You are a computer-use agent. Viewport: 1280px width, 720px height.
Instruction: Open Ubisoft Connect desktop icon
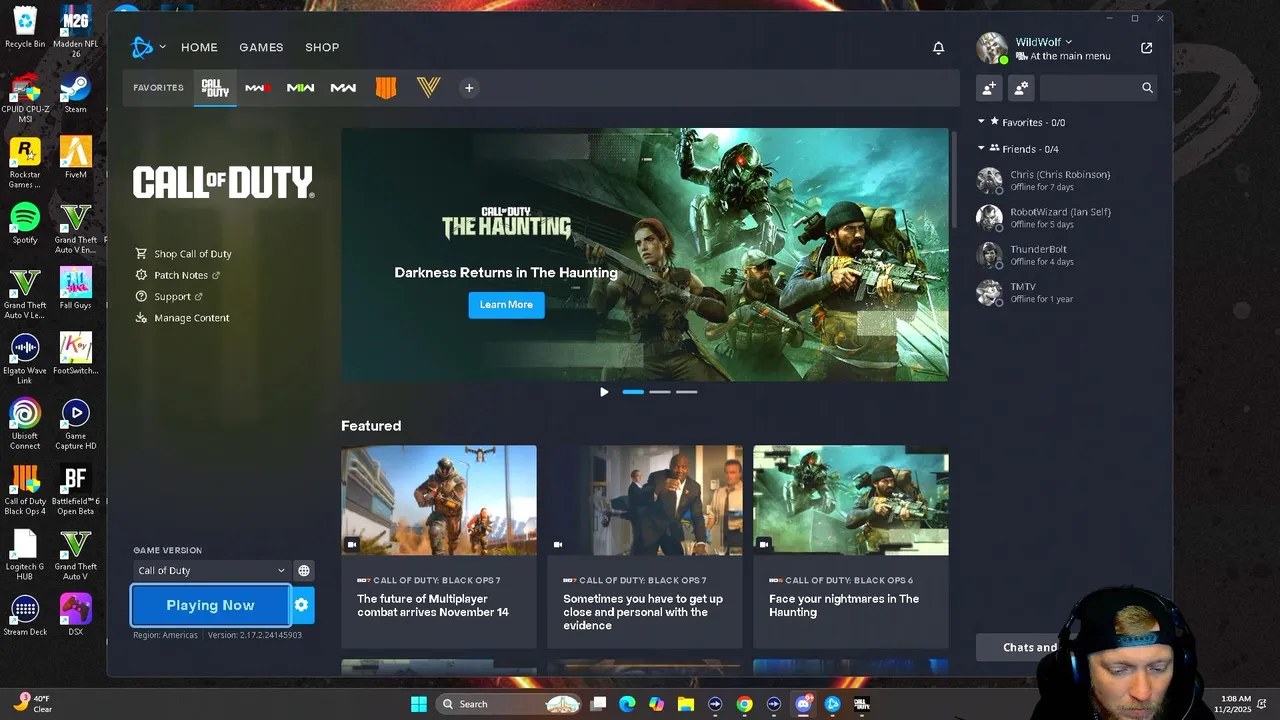tap(25, 424)
